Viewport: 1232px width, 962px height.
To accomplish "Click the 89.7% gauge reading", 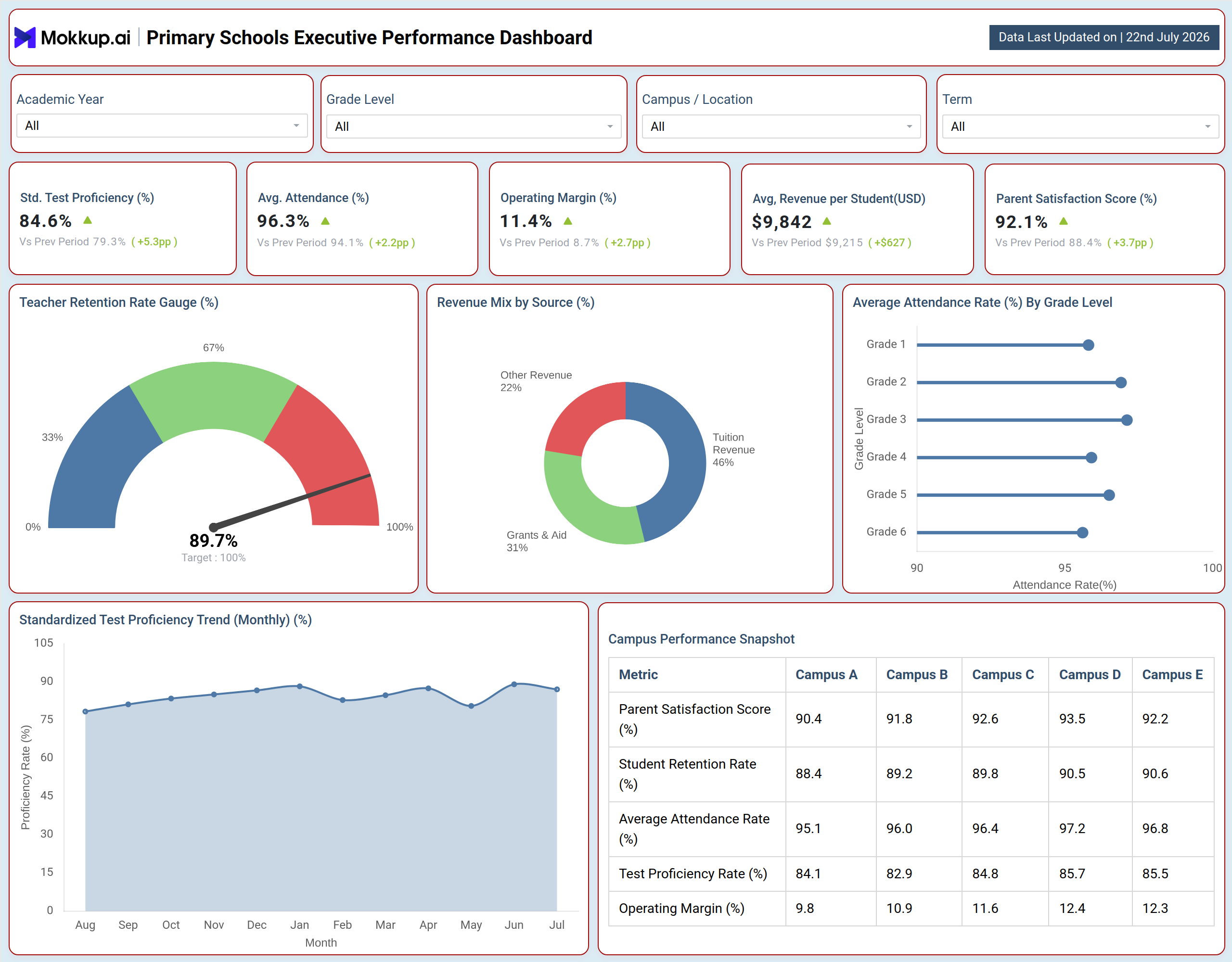I will point(213,541).
